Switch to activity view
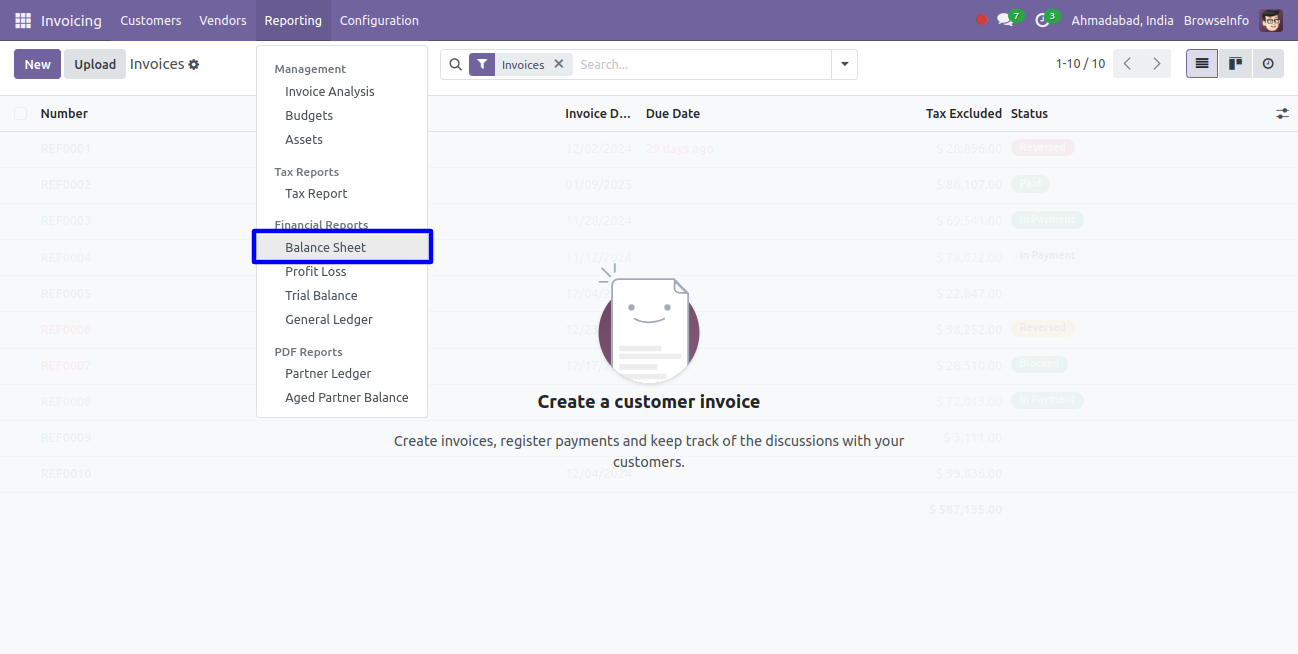The height and width of the screenshot is (654, 1298). click(x=1268, y=64)
